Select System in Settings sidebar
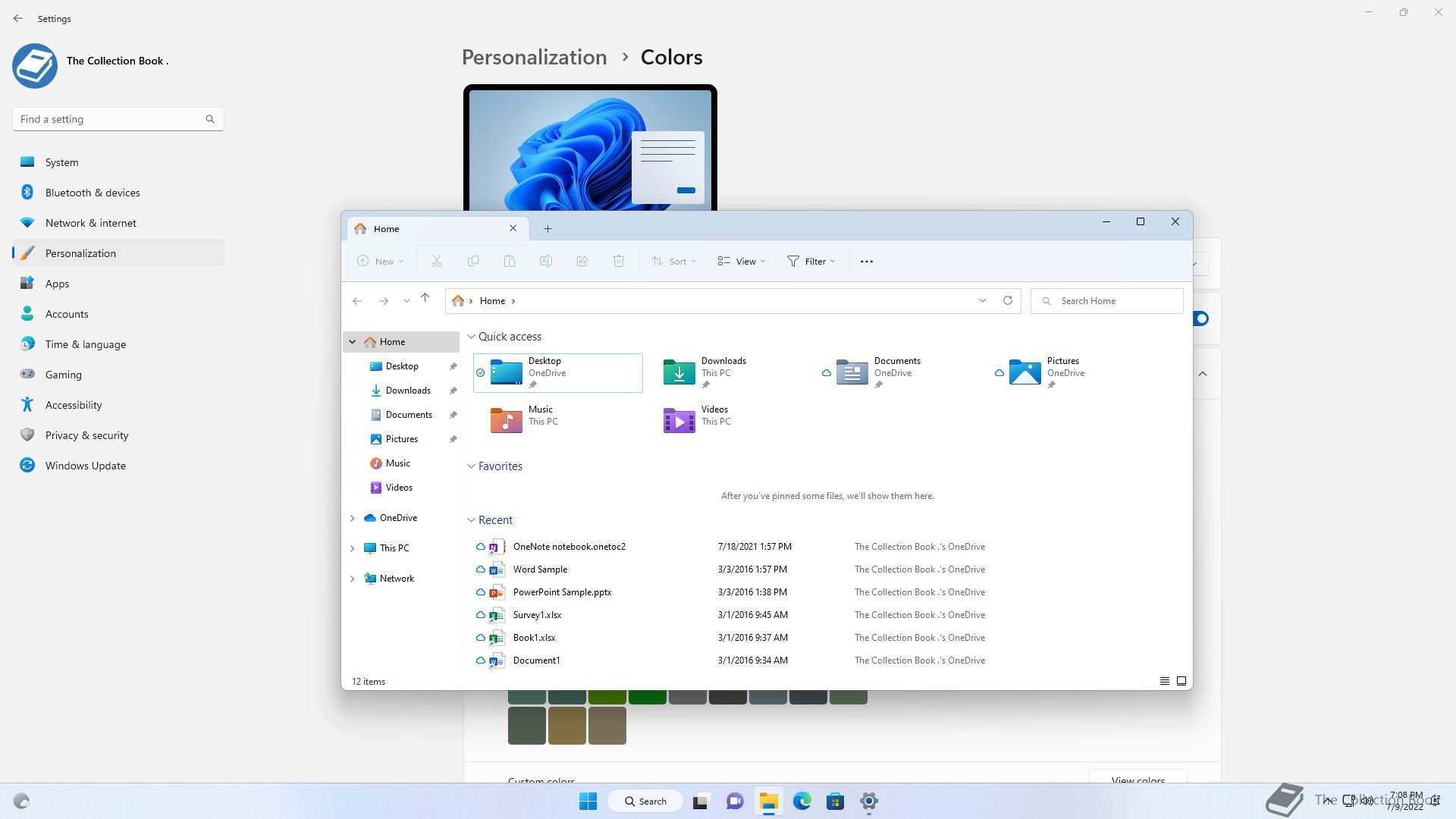This screenshot has height=819, width=1456. tap(118, 162)
